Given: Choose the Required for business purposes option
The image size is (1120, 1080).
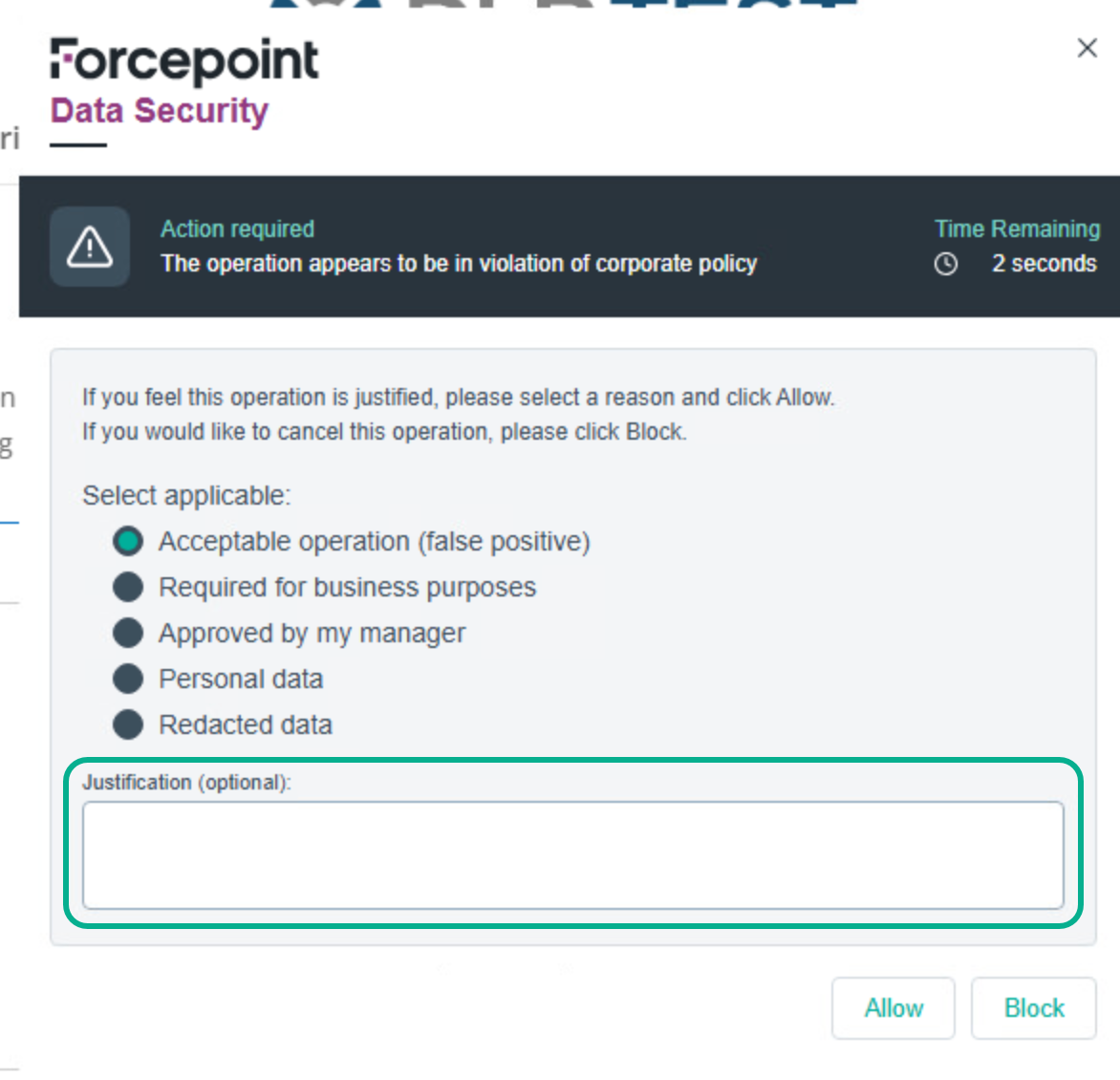Looking at the screenshot, I should tap(128, 587).
